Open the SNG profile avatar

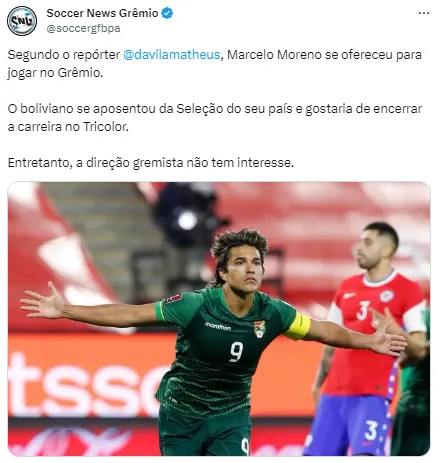(x=22, y=21)
